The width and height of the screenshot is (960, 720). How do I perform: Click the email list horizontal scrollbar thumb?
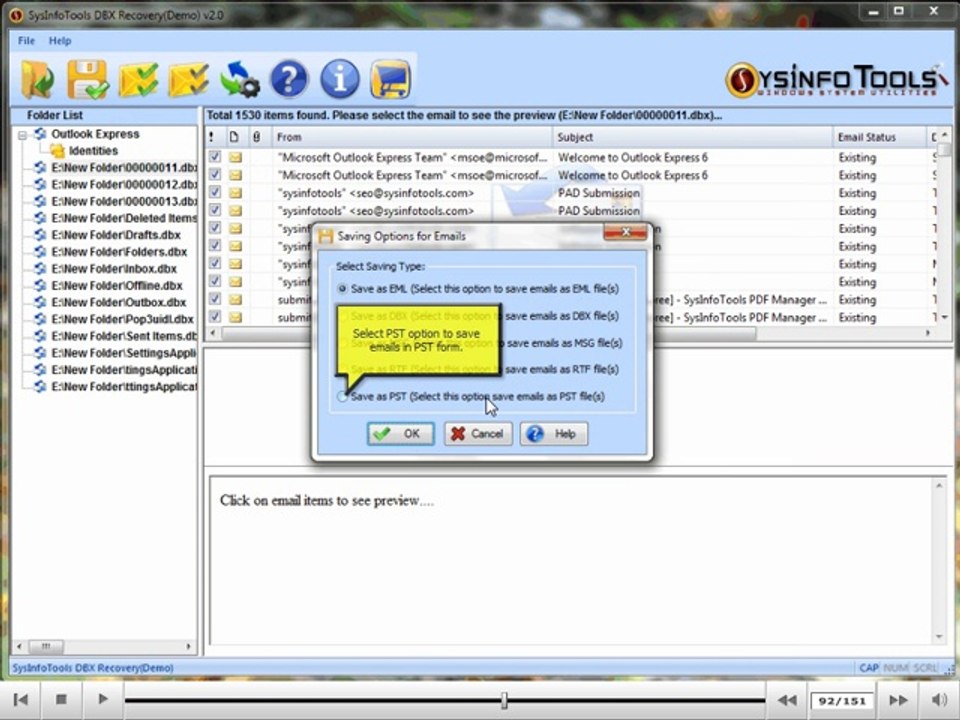(489, 333)
